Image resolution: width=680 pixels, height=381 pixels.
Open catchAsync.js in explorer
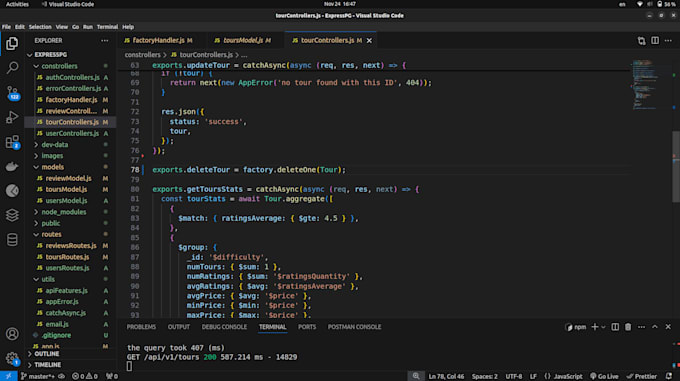[x=65, y=313]
